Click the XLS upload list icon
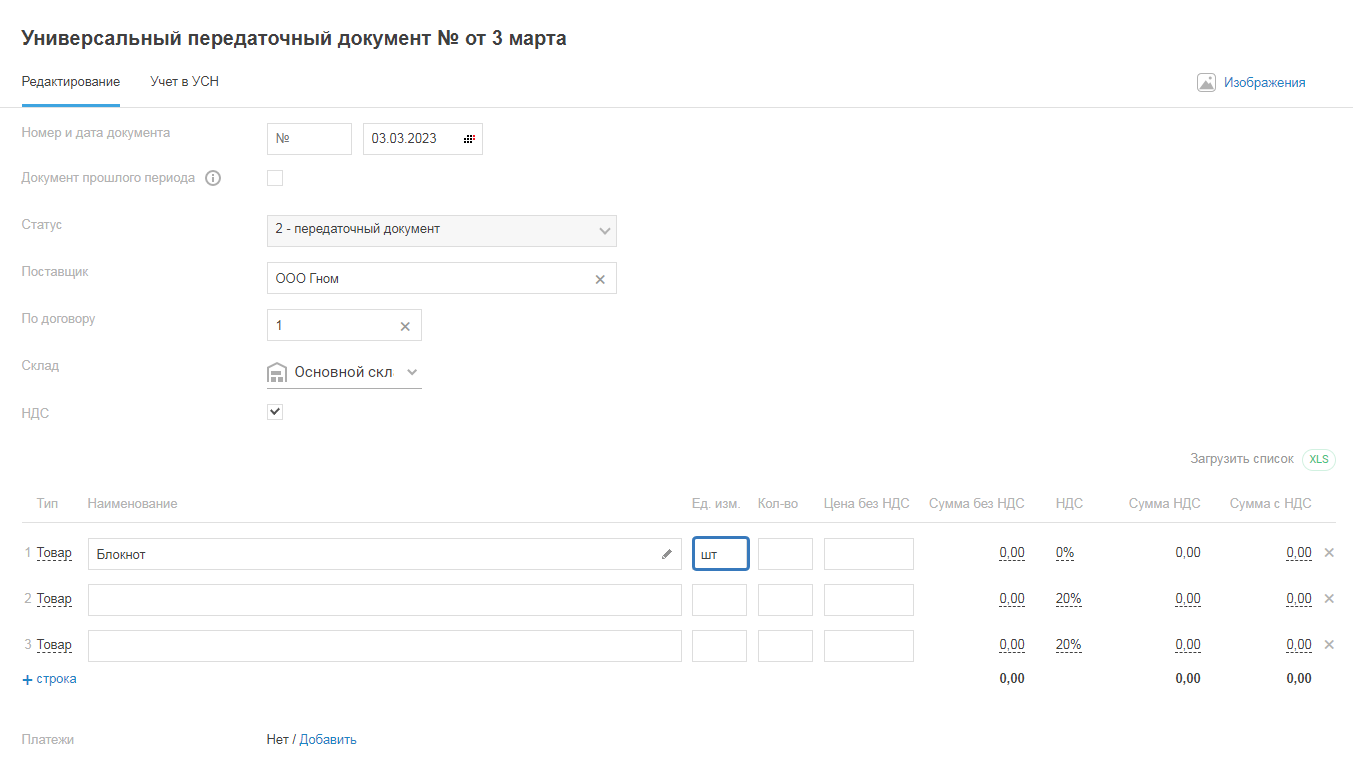Viewport: 1353px width, 770px height. (x=1319, y=459)
